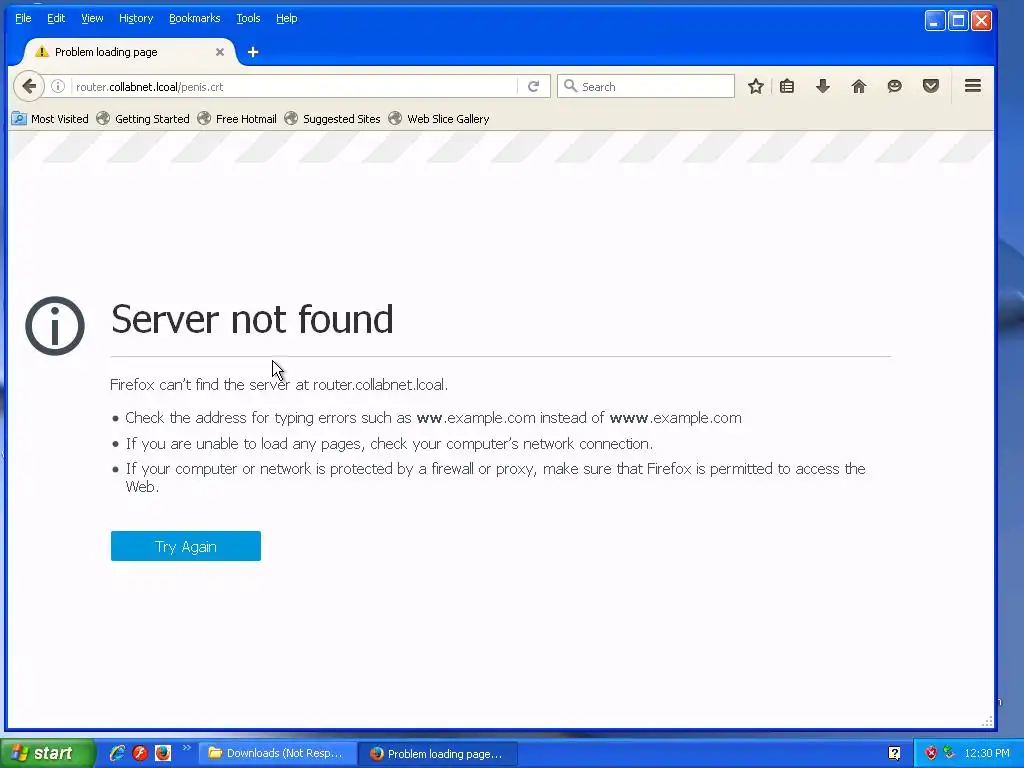
Task: Bookmark this page with the star icon
Action: coord(756,86)
